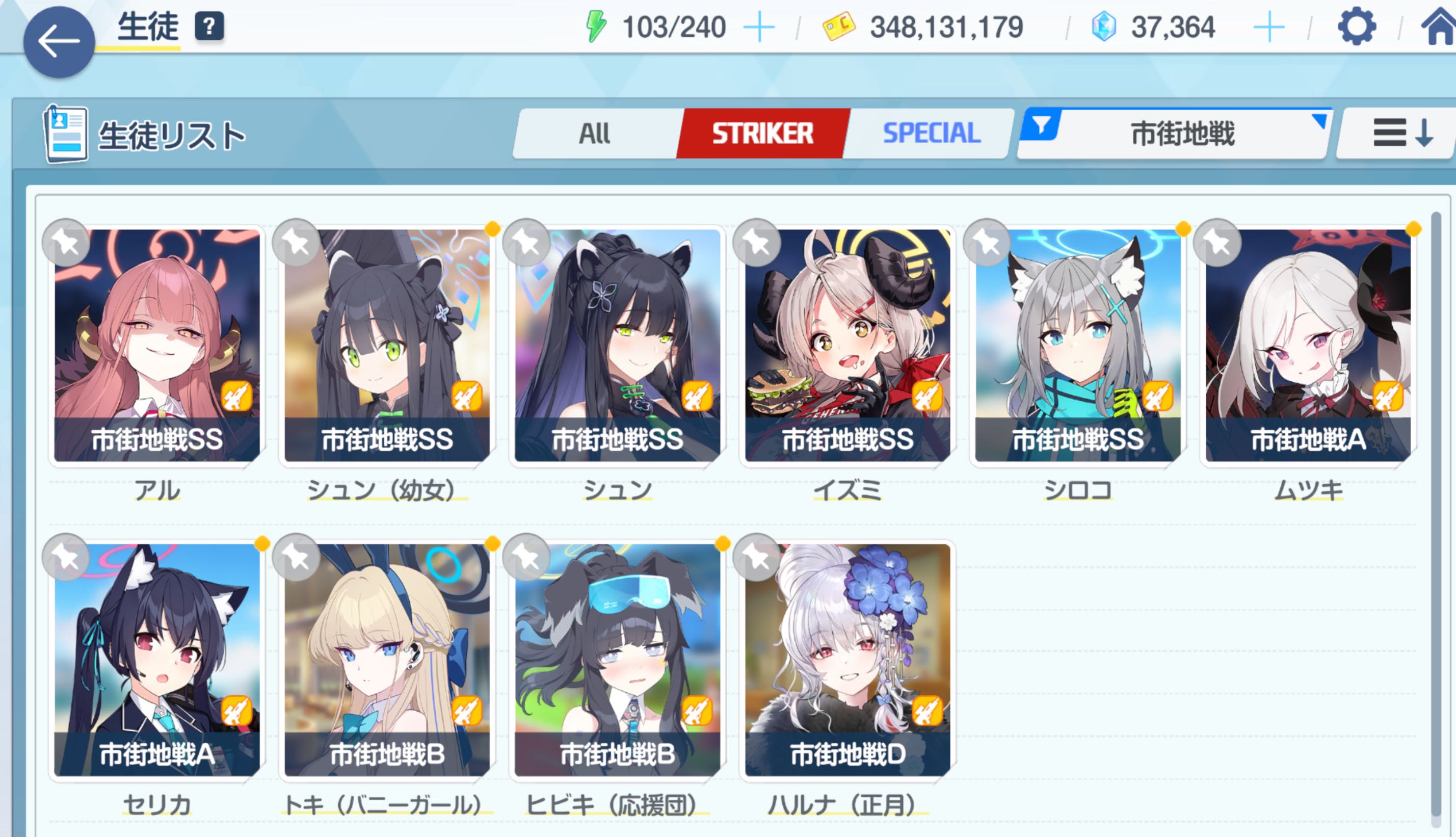Screen dimensions: 1456x837
Task: Go back using the arrow button
Action: (x=59, y=41)
